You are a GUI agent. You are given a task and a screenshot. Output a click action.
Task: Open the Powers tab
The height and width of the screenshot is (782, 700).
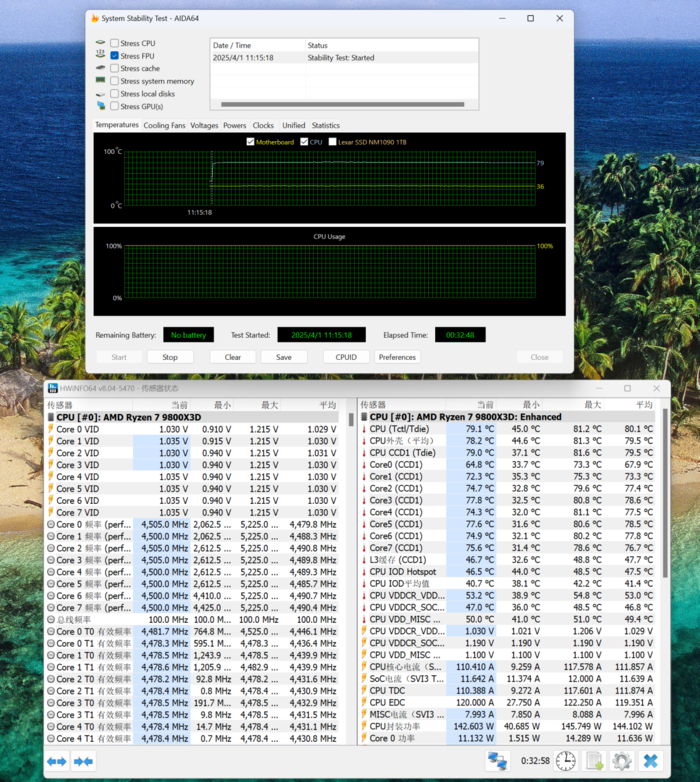tap(234, 126)
